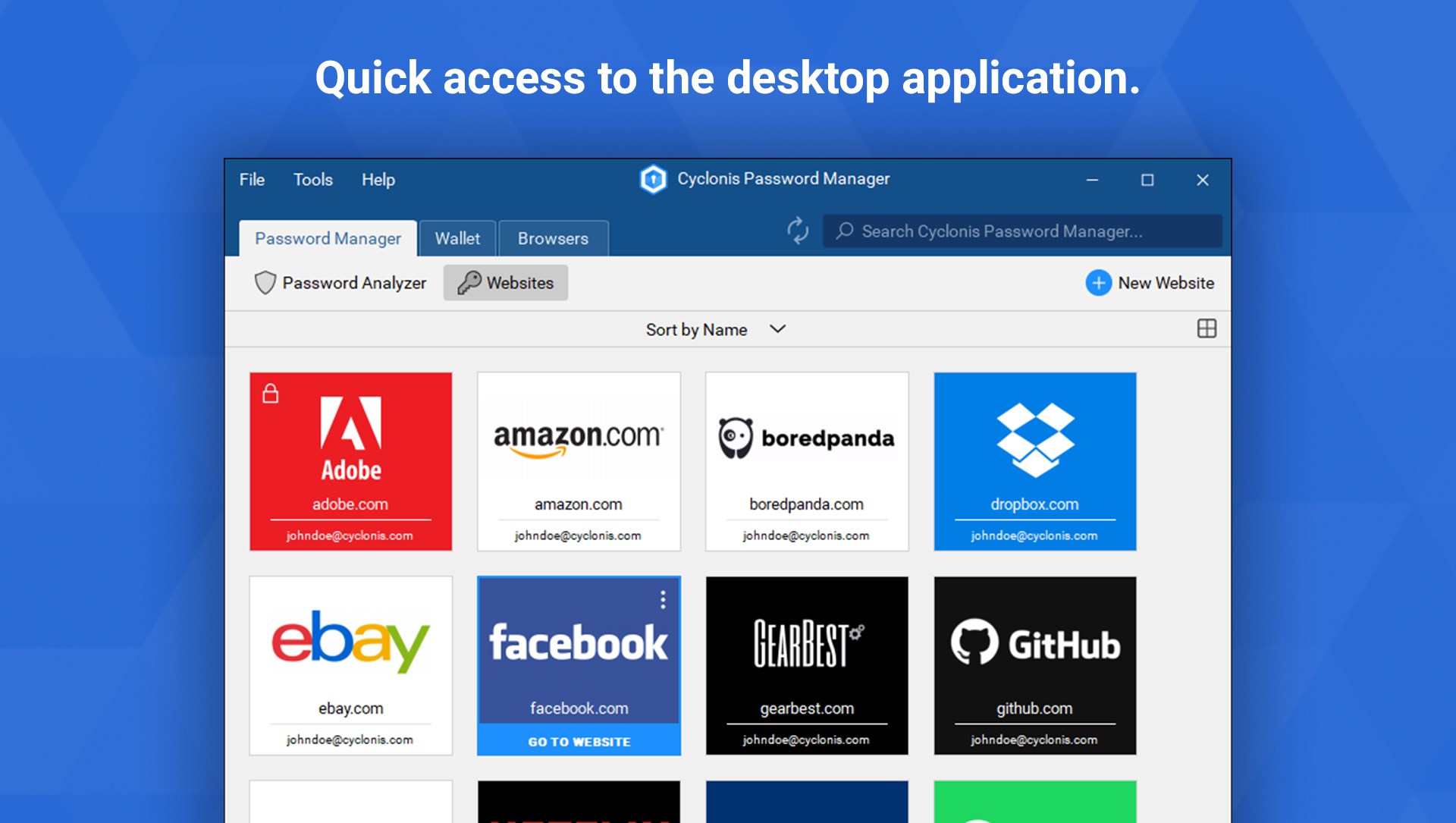Image resolution: width=1456 pixels, height=823 pixels.
Task: Open three-dot menu on Facebook tile
Action: click(x=663, y=600)
